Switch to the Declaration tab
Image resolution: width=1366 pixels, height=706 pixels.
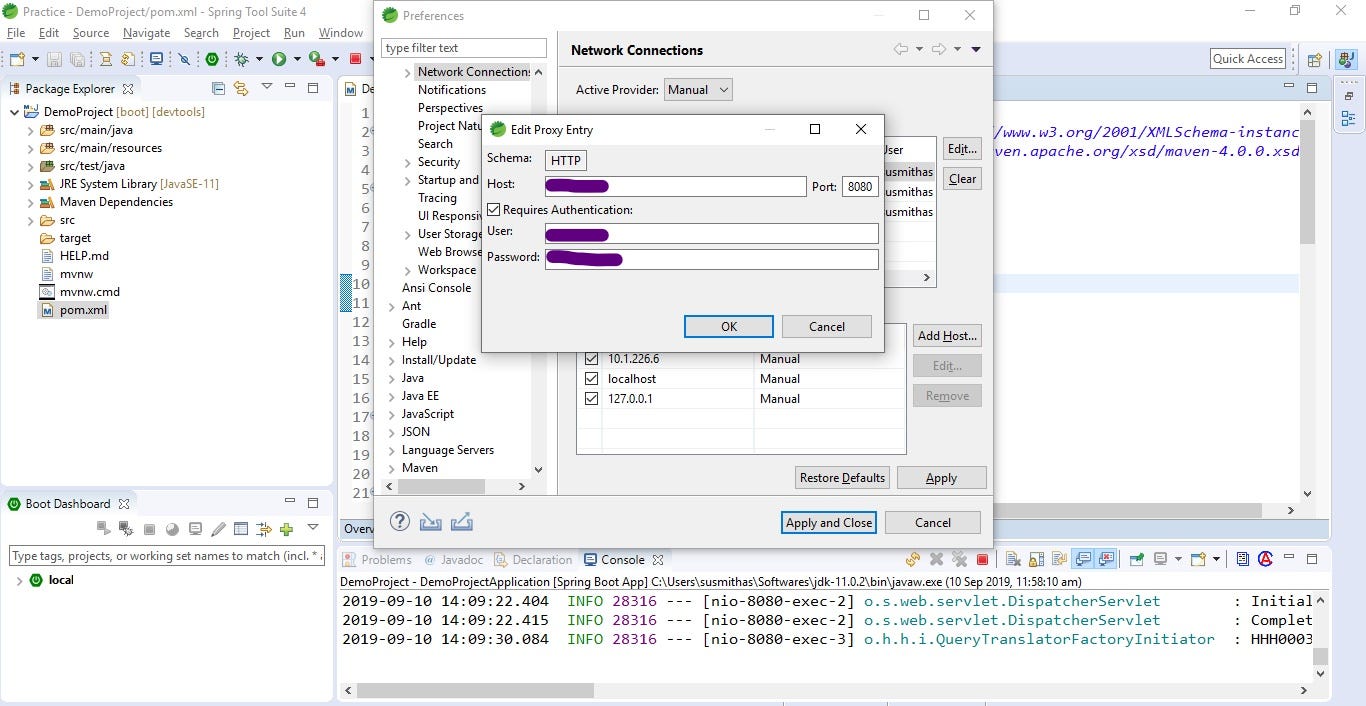pyautogui.click(x=533, y=560)
